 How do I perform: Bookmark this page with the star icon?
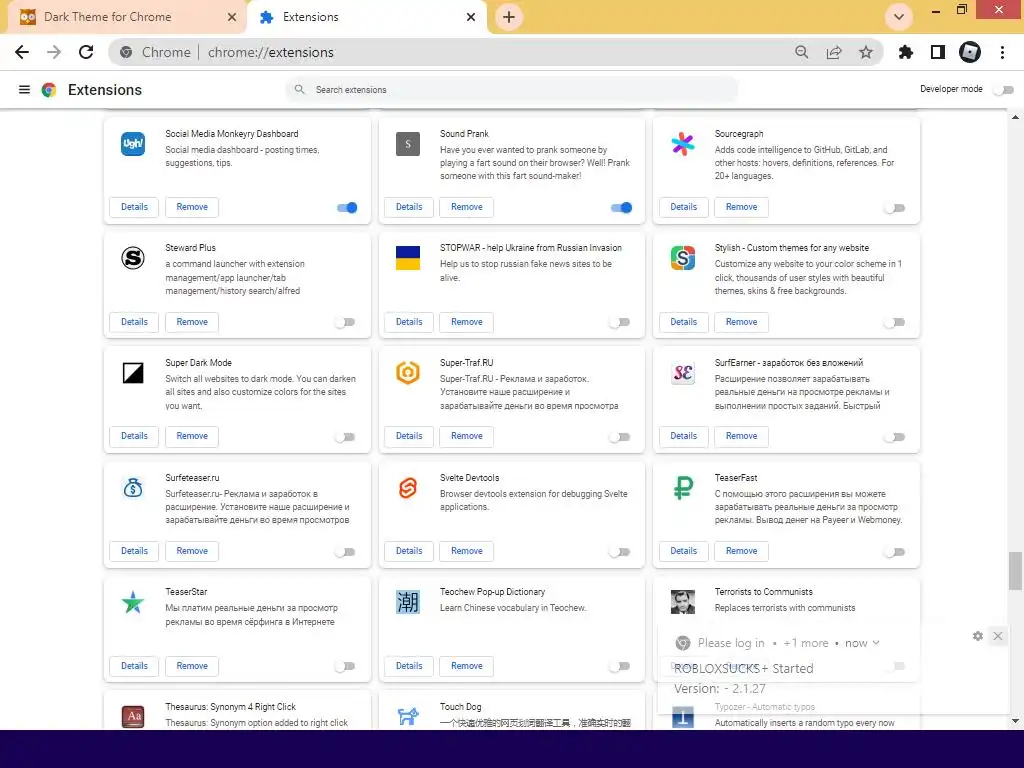click(x=866, y=52)
